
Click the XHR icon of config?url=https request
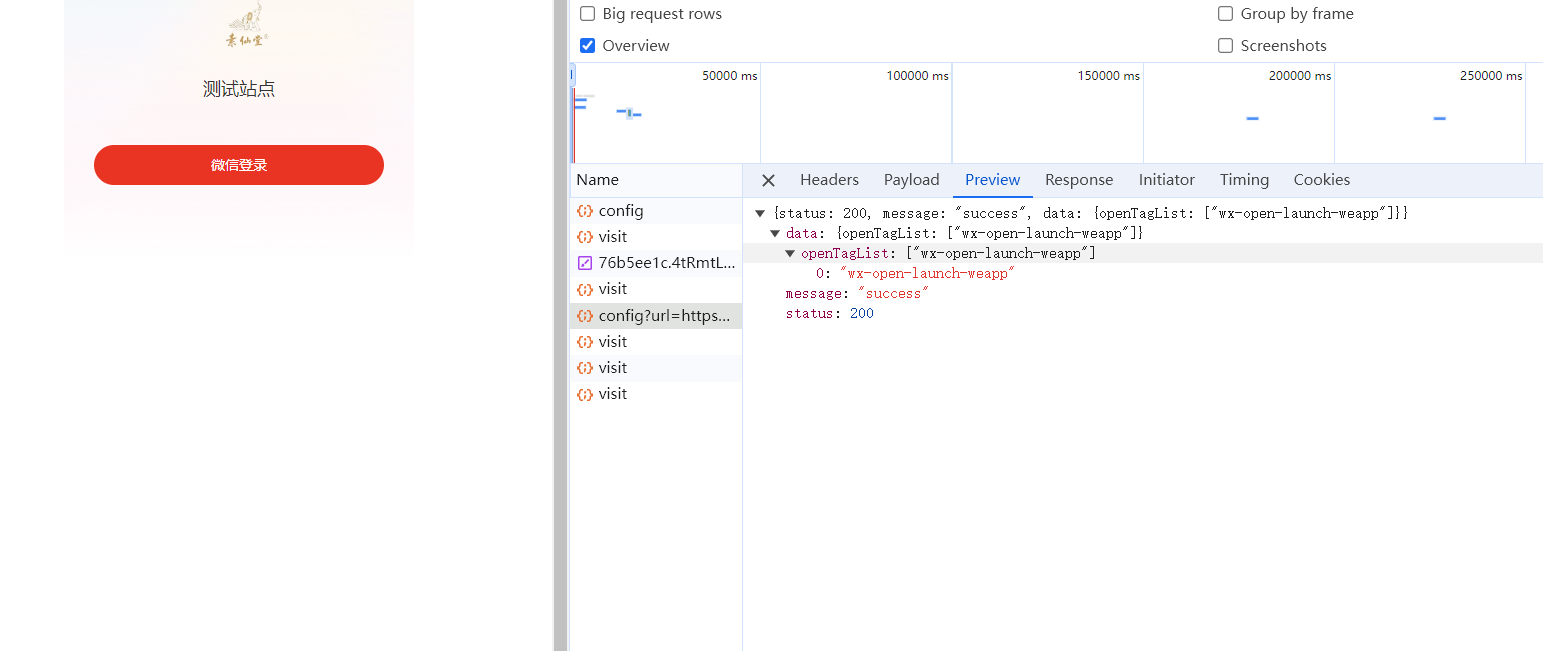coord(585,316)
